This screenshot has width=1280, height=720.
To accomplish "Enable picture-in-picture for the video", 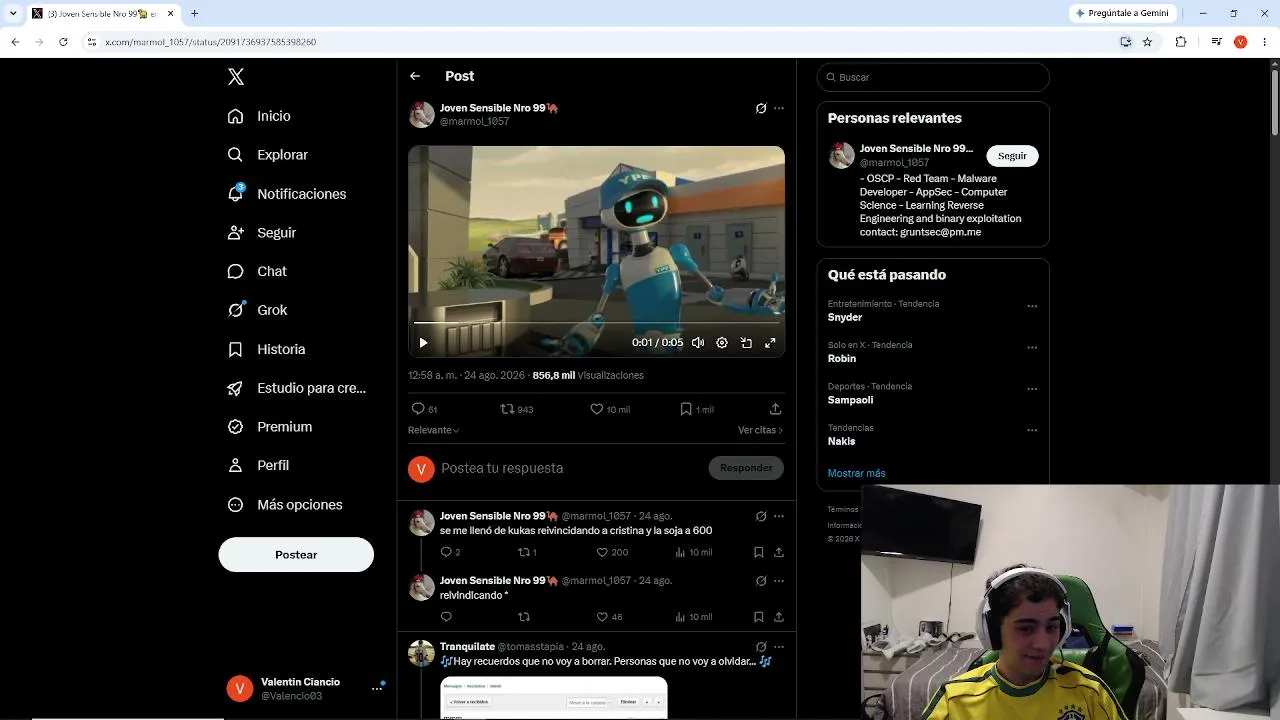I will 746,343.
